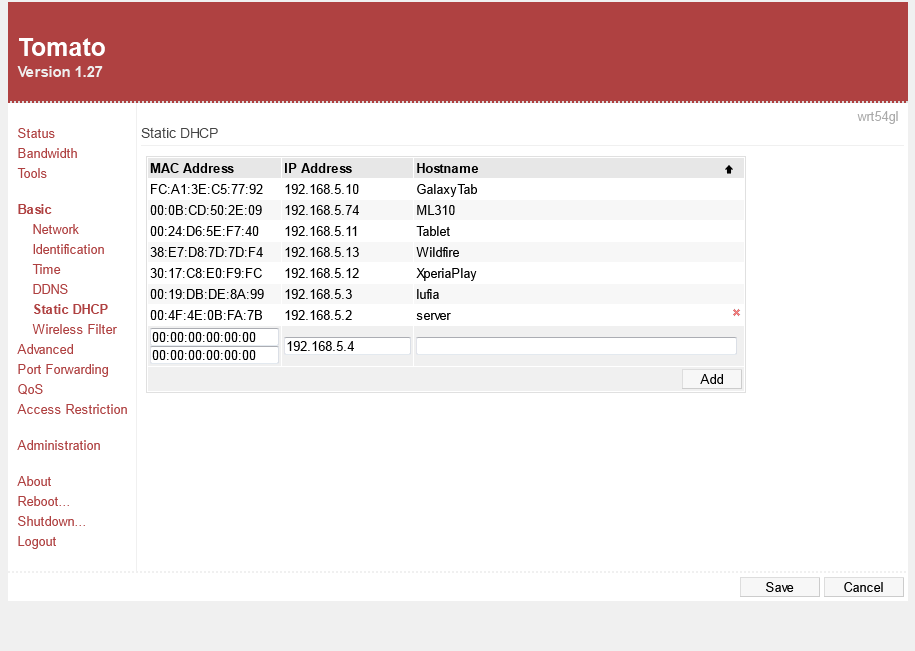Image resolution: width=915 pixels, height=651 pixels.
Task: Click the Add button
Action: tap(711, 379)
